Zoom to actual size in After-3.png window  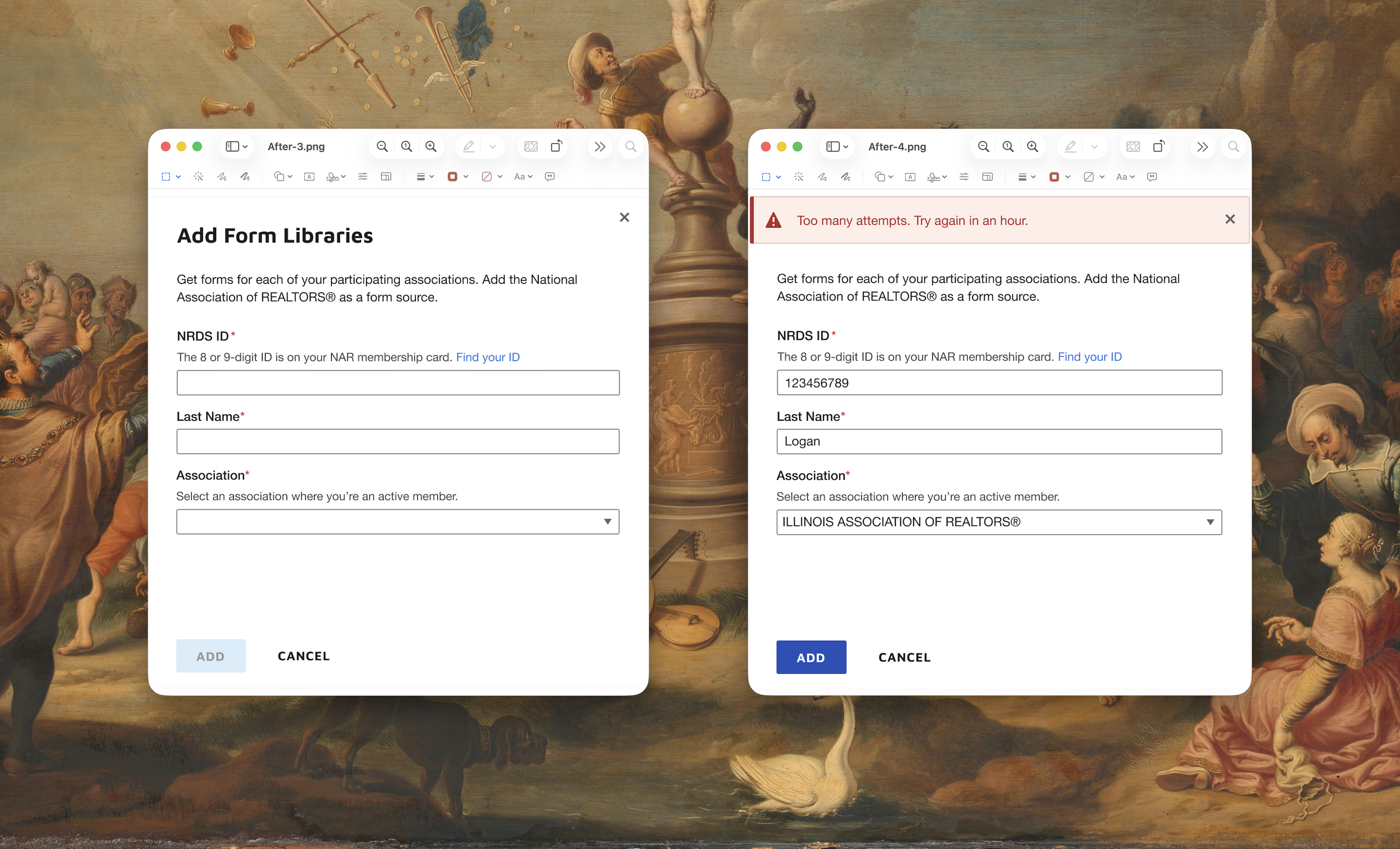click(406, 147)
